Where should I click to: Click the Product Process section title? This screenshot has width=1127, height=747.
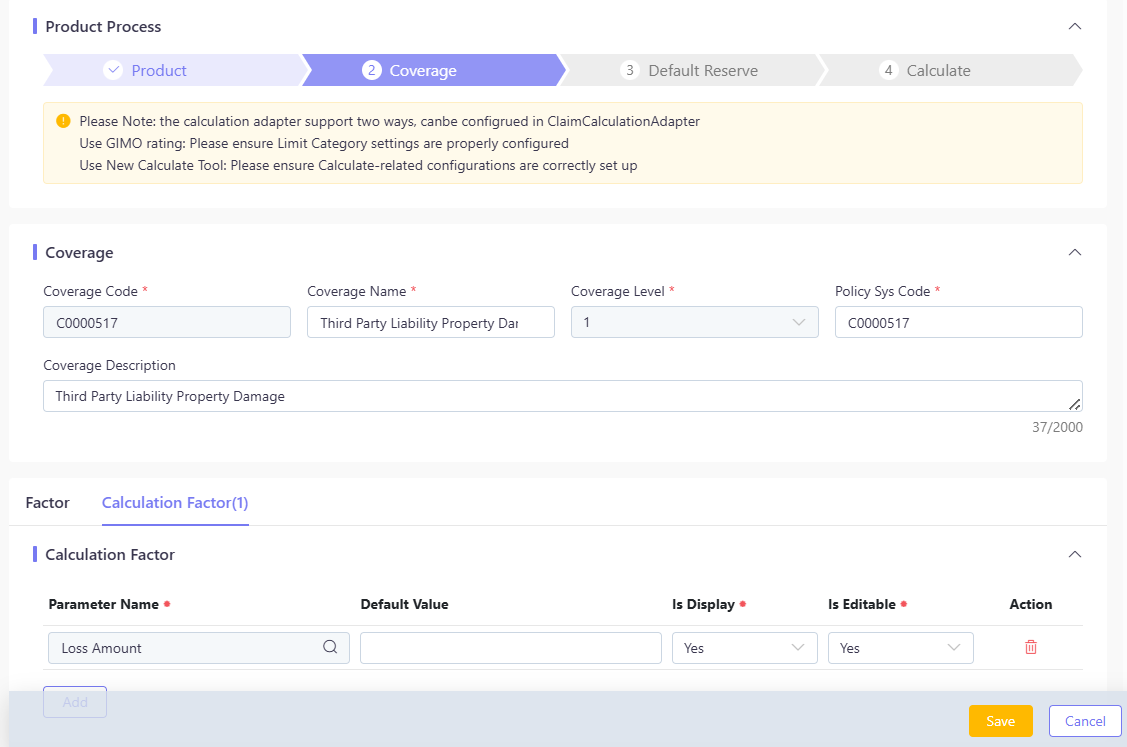(x=103, y=27)
